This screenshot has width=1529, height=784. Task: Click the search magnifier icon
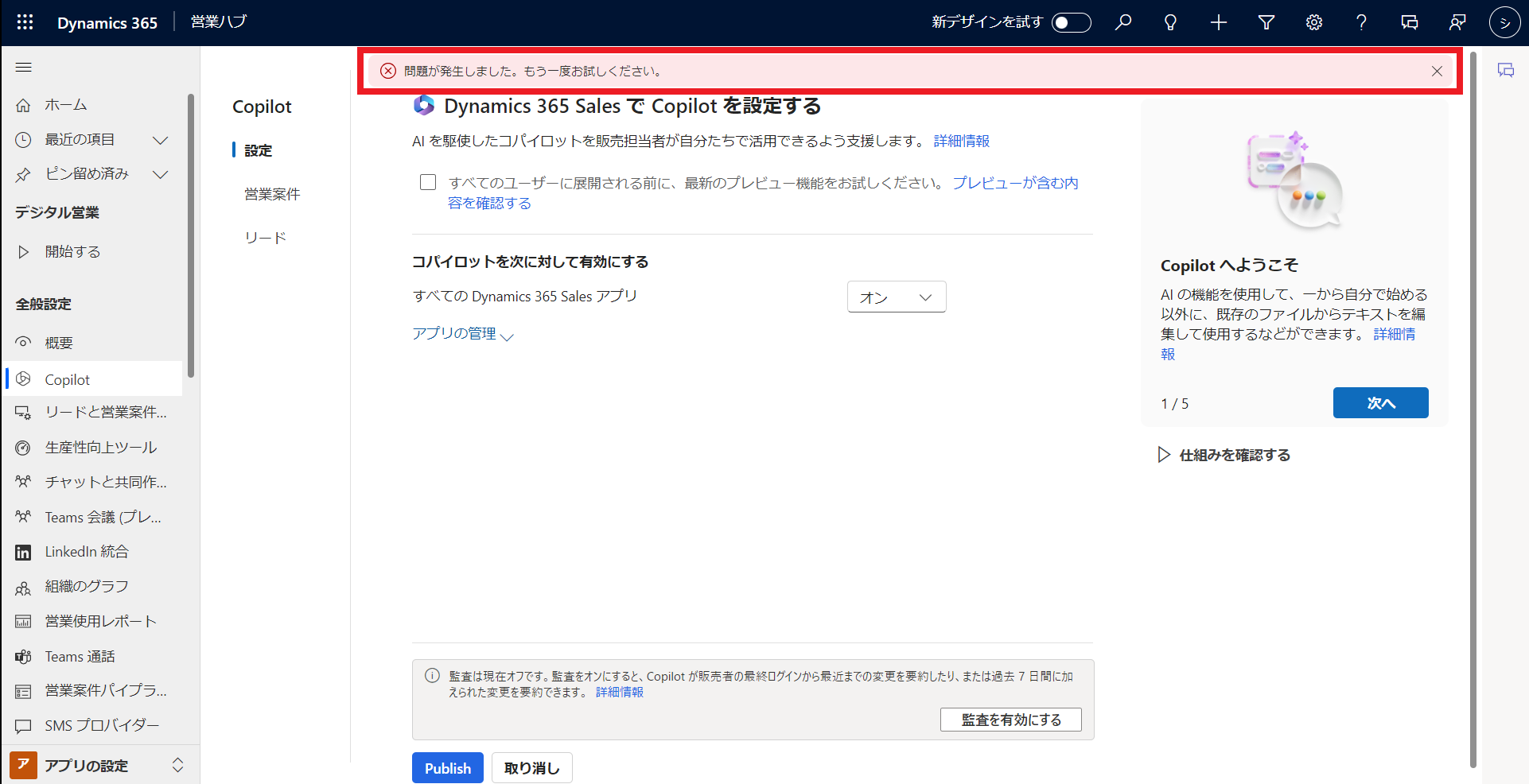[1123, 22]
